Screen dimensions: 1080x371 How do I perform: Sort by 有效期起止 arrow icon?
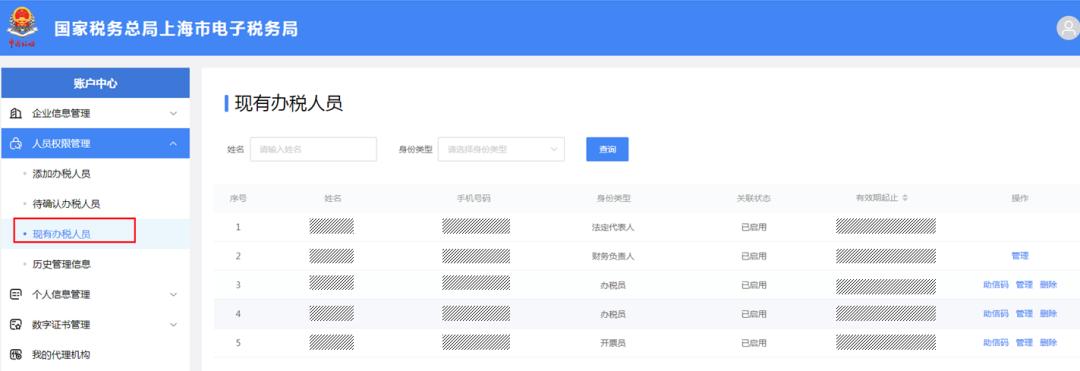904,198
